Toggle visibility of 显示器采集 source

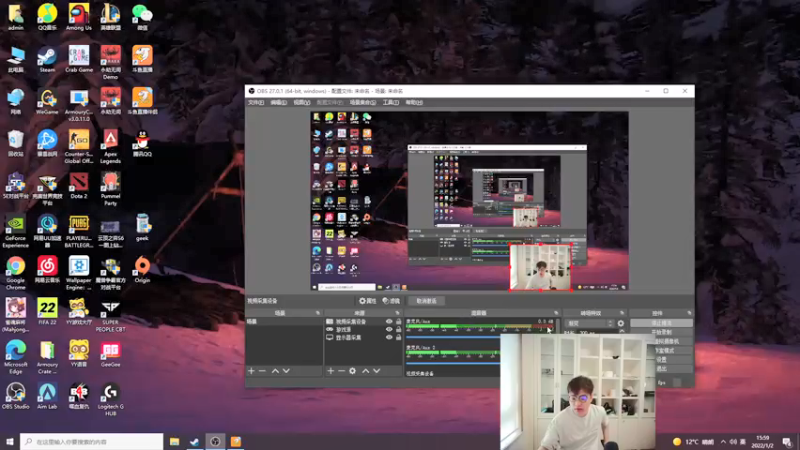(x=389, y=338)
